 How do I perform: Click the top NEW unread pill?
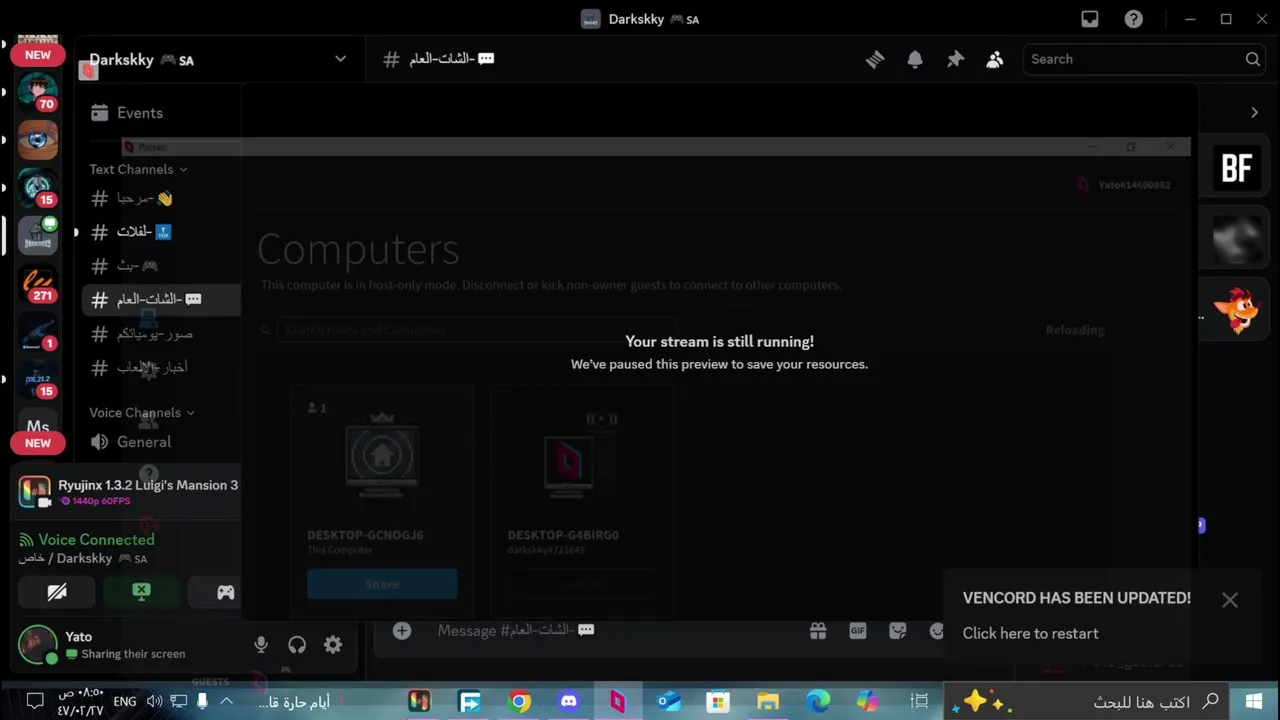[x=38, y=55]
